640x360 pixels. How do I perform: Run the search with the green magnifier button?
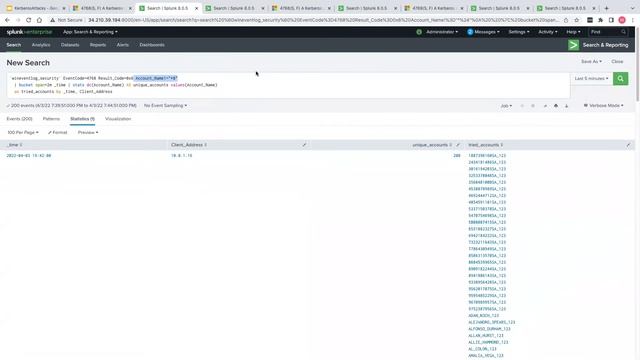[x=620, y=79]
